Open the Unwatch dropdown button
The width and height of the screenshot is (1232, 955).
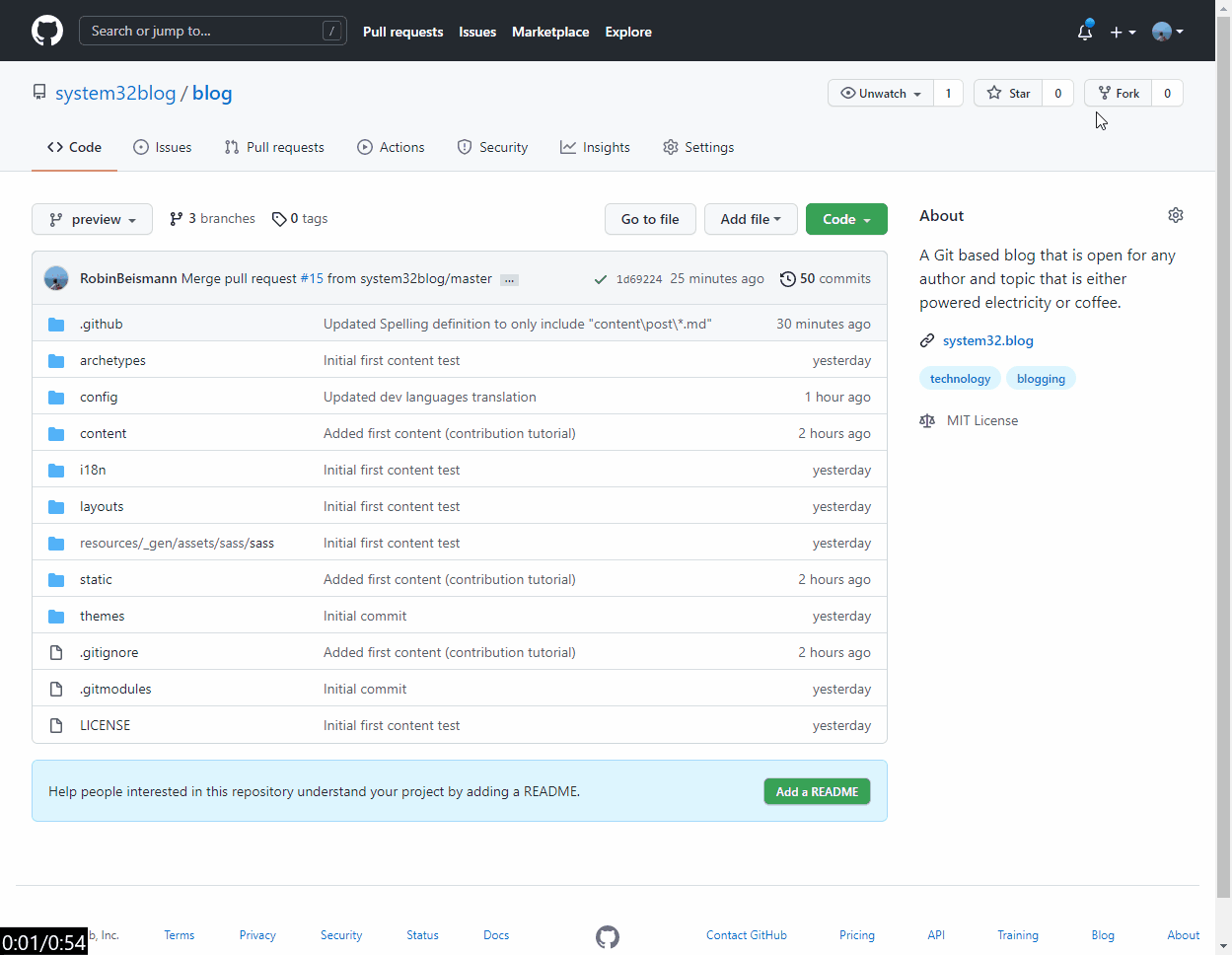click(x=881, y=93)
